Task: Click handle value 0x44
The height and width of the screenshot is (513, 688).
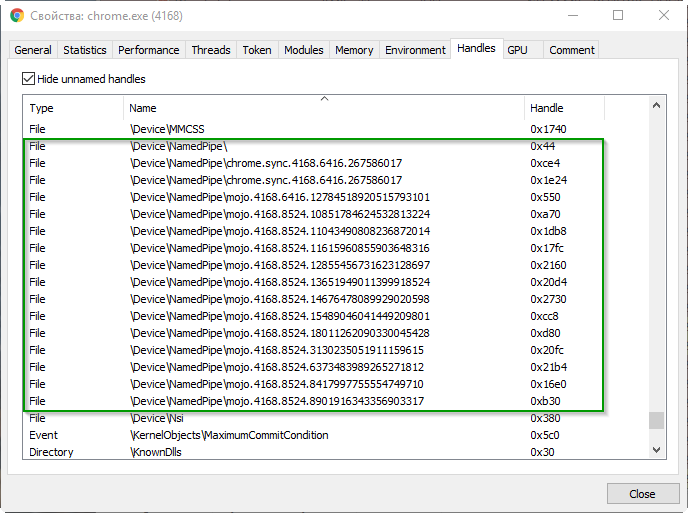Action: 542,146
